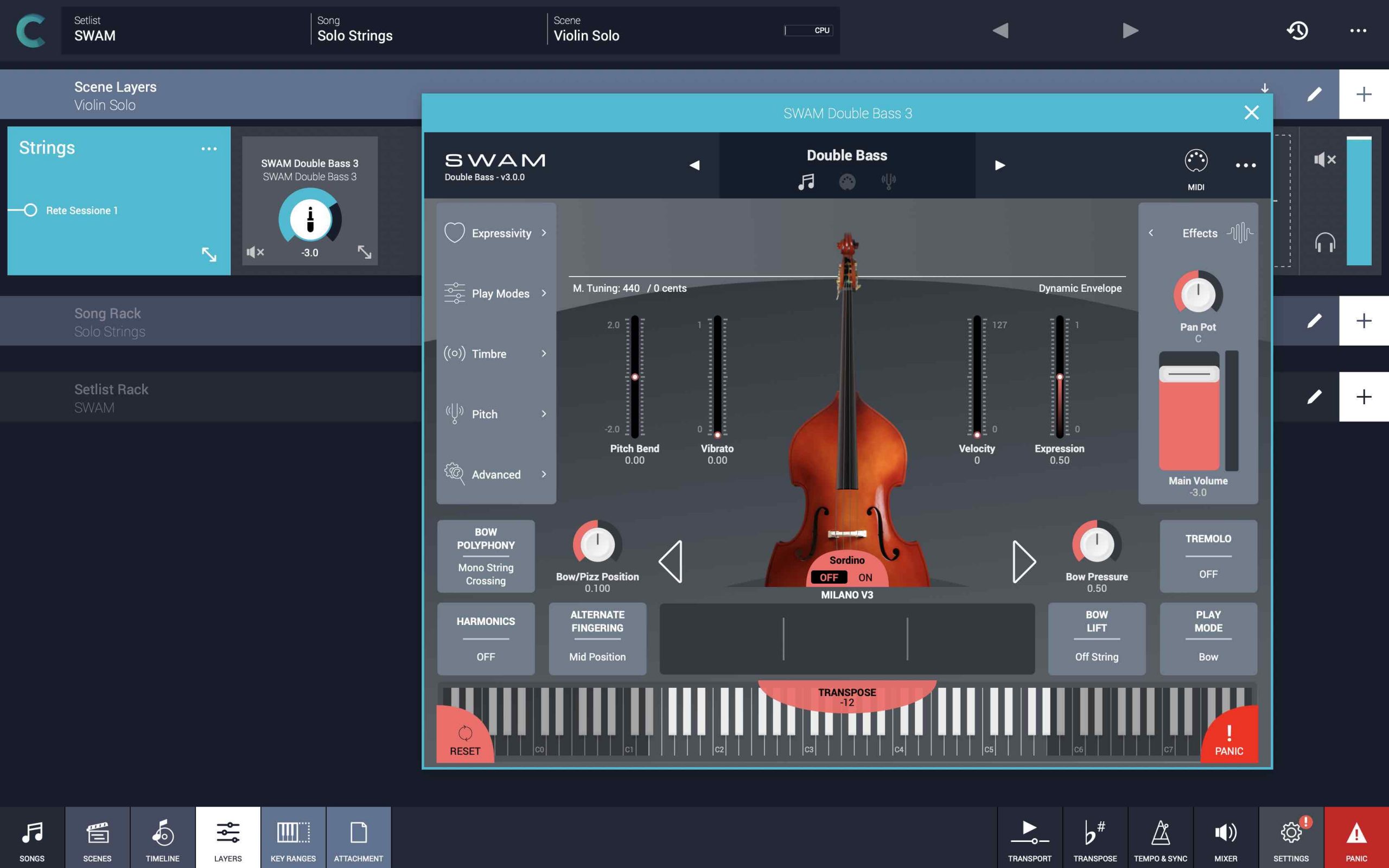Select the tuning fork page icon

coord(889,182)
